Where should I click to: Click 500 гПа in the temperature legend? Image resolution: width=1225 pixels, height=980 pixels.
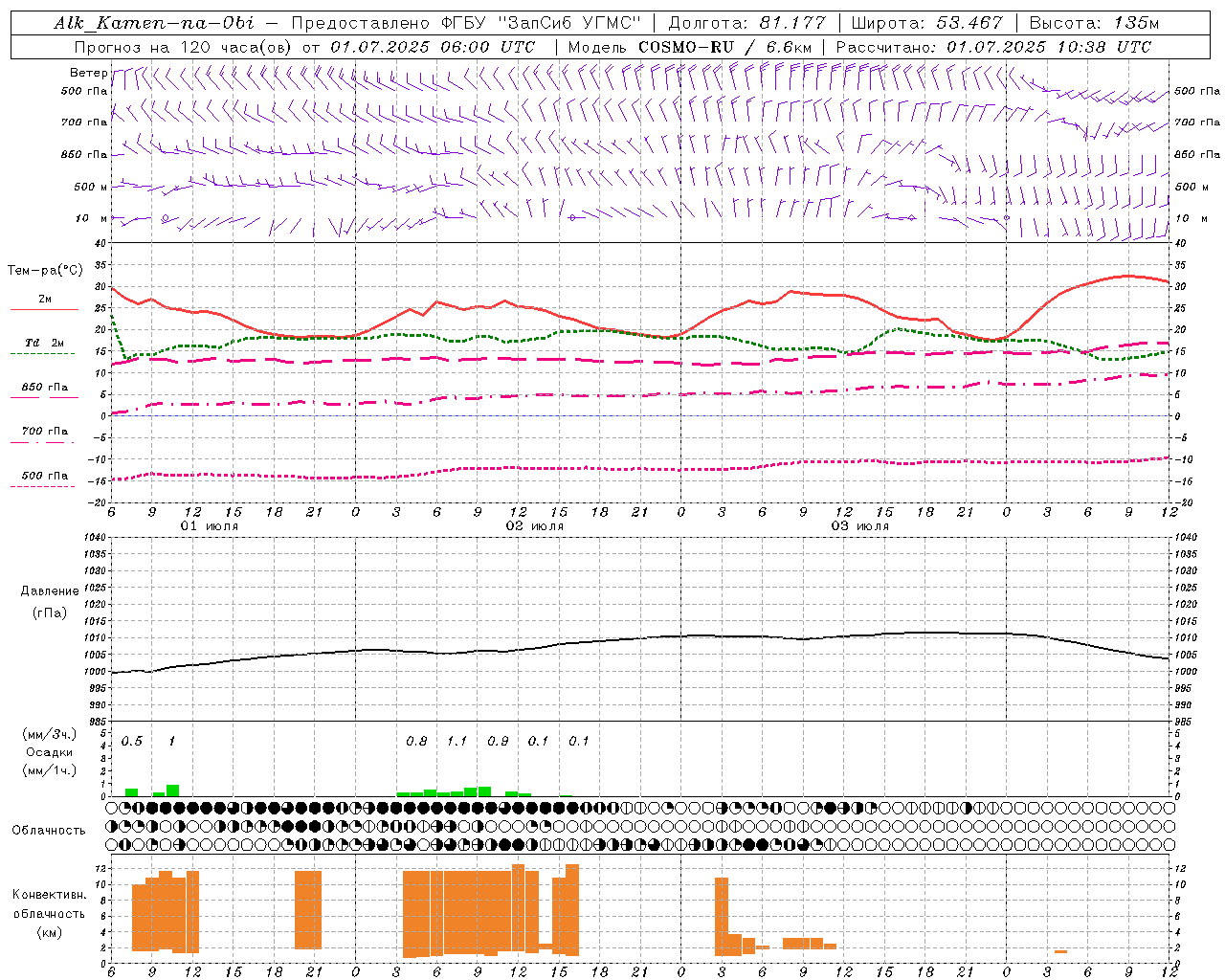[x=45, y=476]
